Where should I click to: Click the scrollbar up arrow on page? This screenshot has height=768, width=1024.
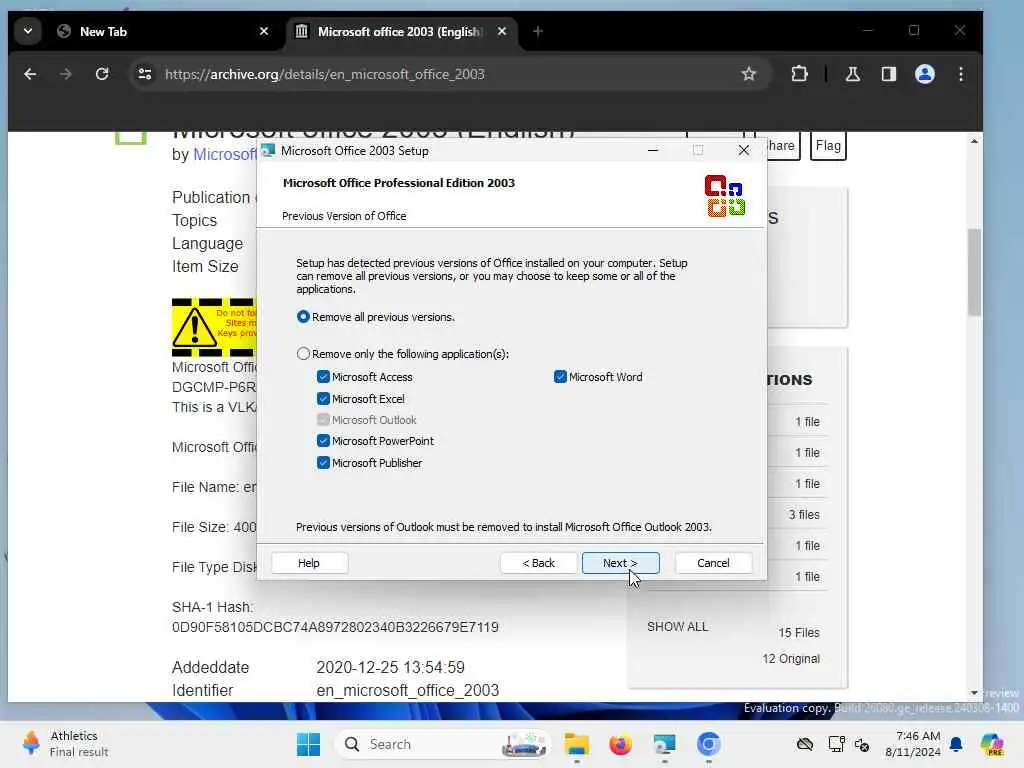pyautogui.click(x=974, y=142)
